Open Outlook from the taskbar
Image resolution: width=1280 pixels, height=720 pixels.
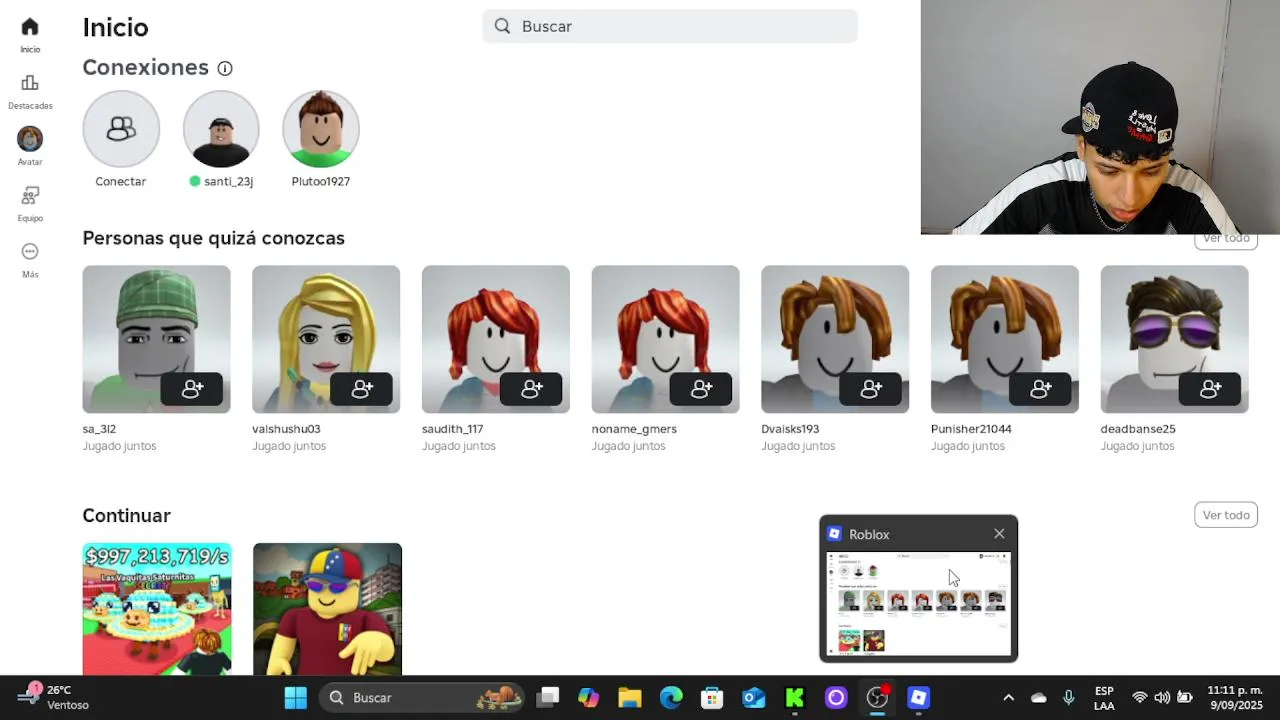(x=753, y=698)
